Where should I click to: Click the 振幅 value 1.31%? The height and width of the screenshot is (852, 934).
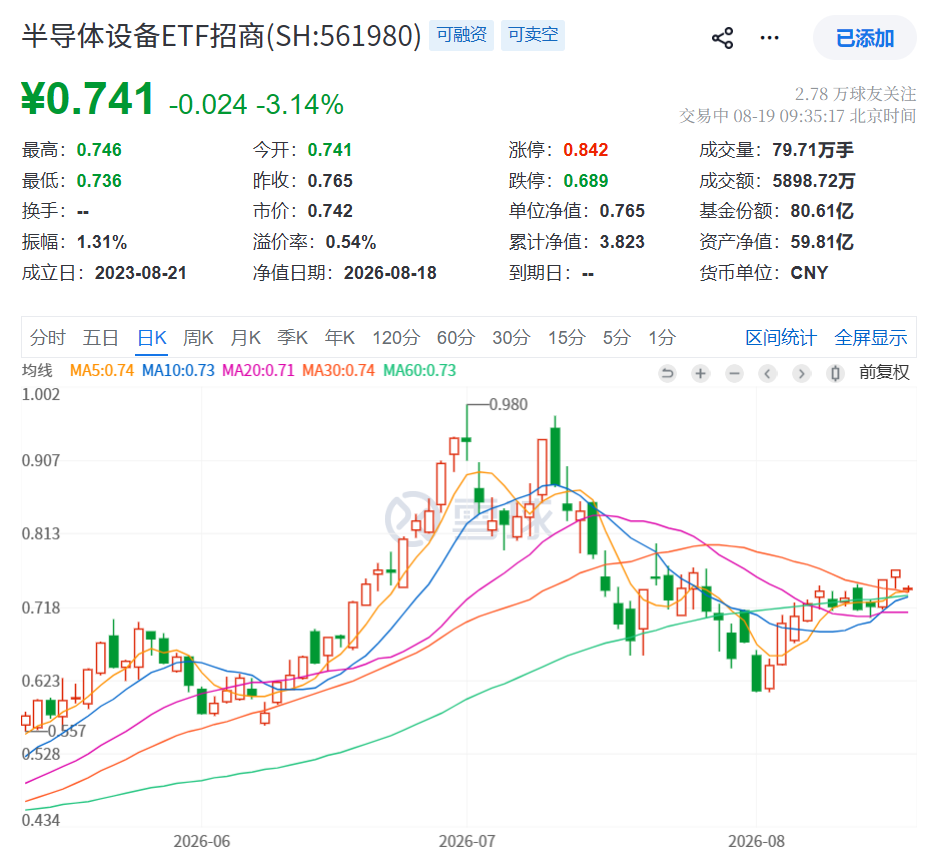(x=102, y=242)
